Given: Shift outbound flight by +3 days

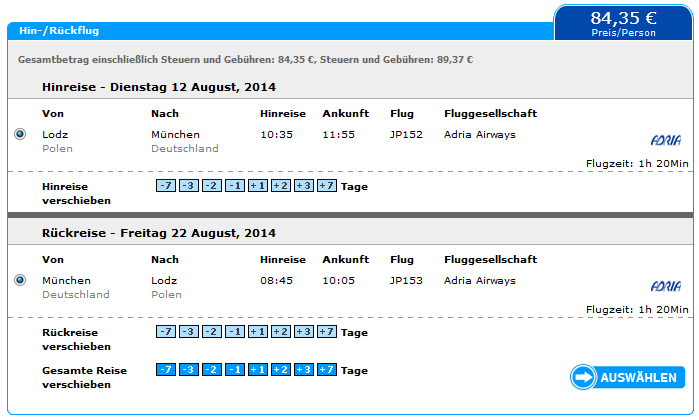Looking at the screenshot, I should point(304,185).
